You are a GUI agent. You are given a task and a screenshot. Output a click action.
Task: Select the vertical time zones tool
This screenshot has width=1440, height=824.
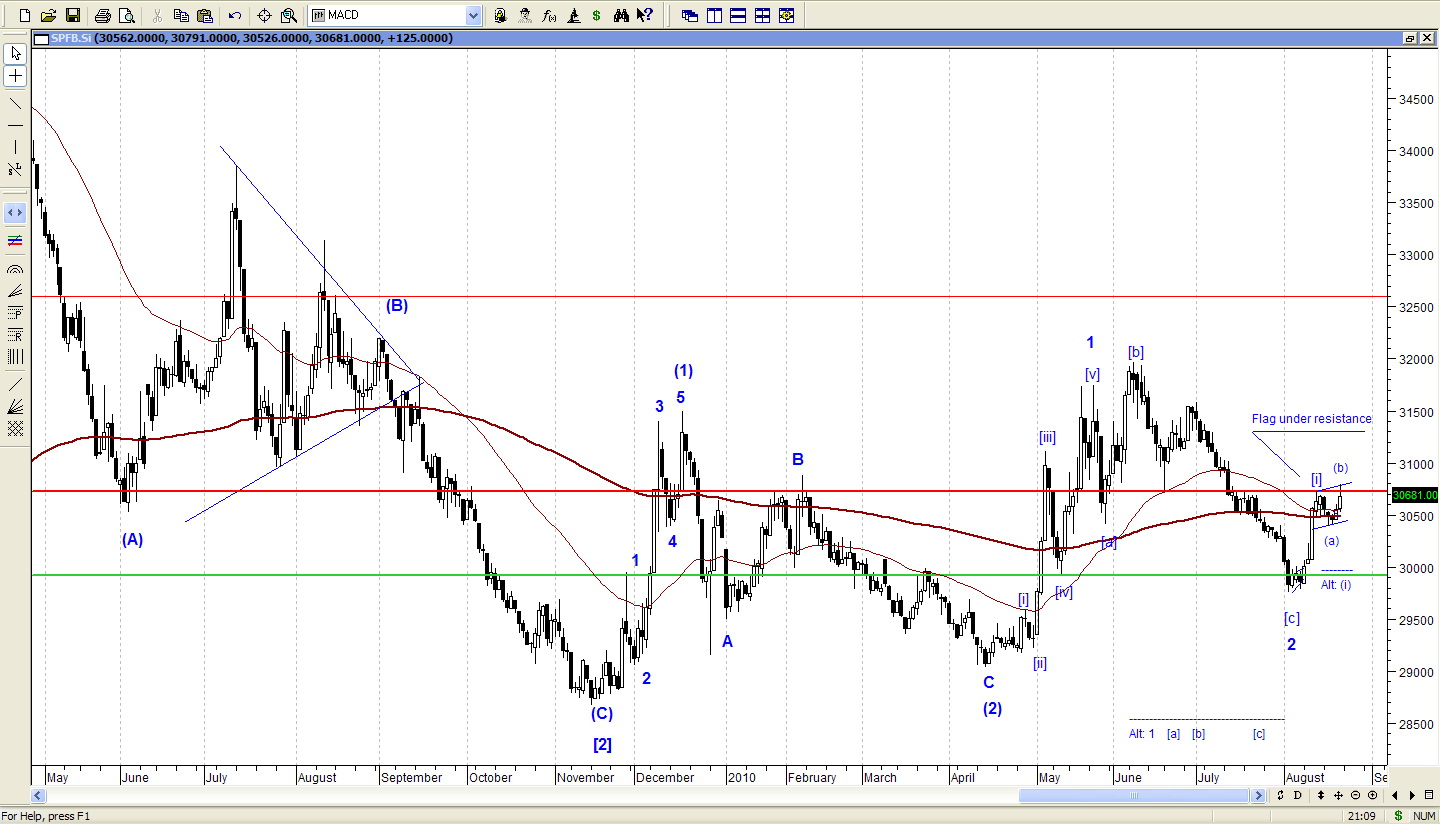(x=15, y=357)
